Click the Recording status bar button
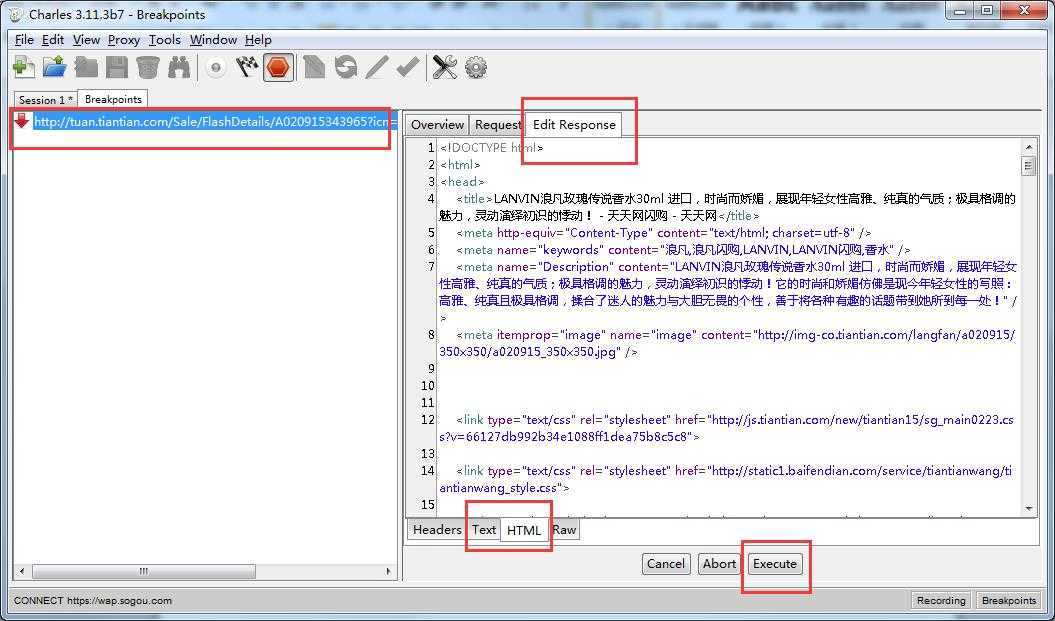This screenshot has width=1055, height=621. 941,600
